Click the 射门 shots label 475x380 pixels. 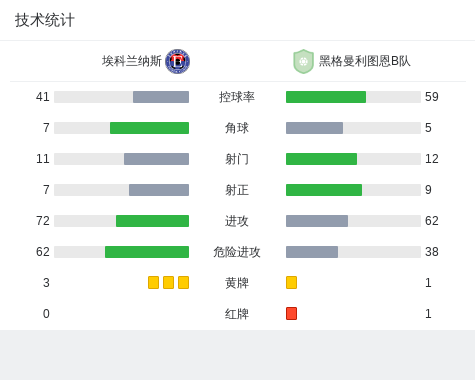click(x=237, y=159)
